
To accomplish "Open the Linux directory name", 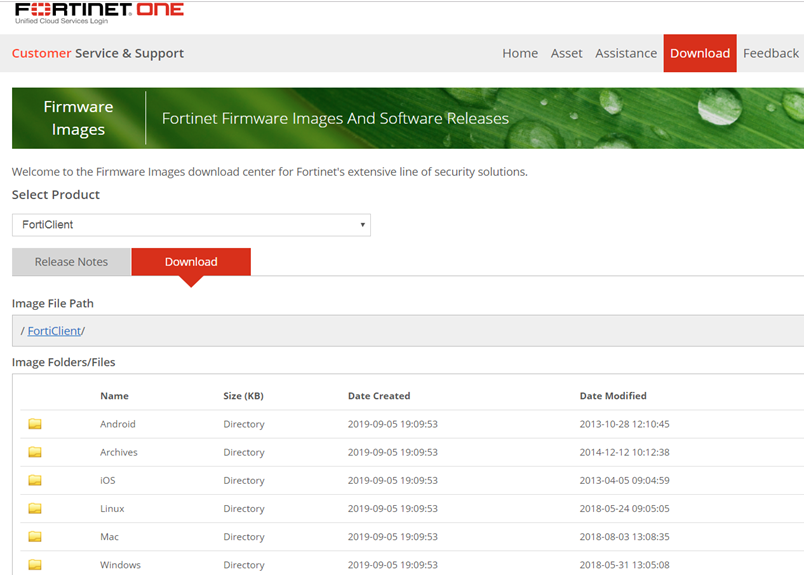I will 112,508.
